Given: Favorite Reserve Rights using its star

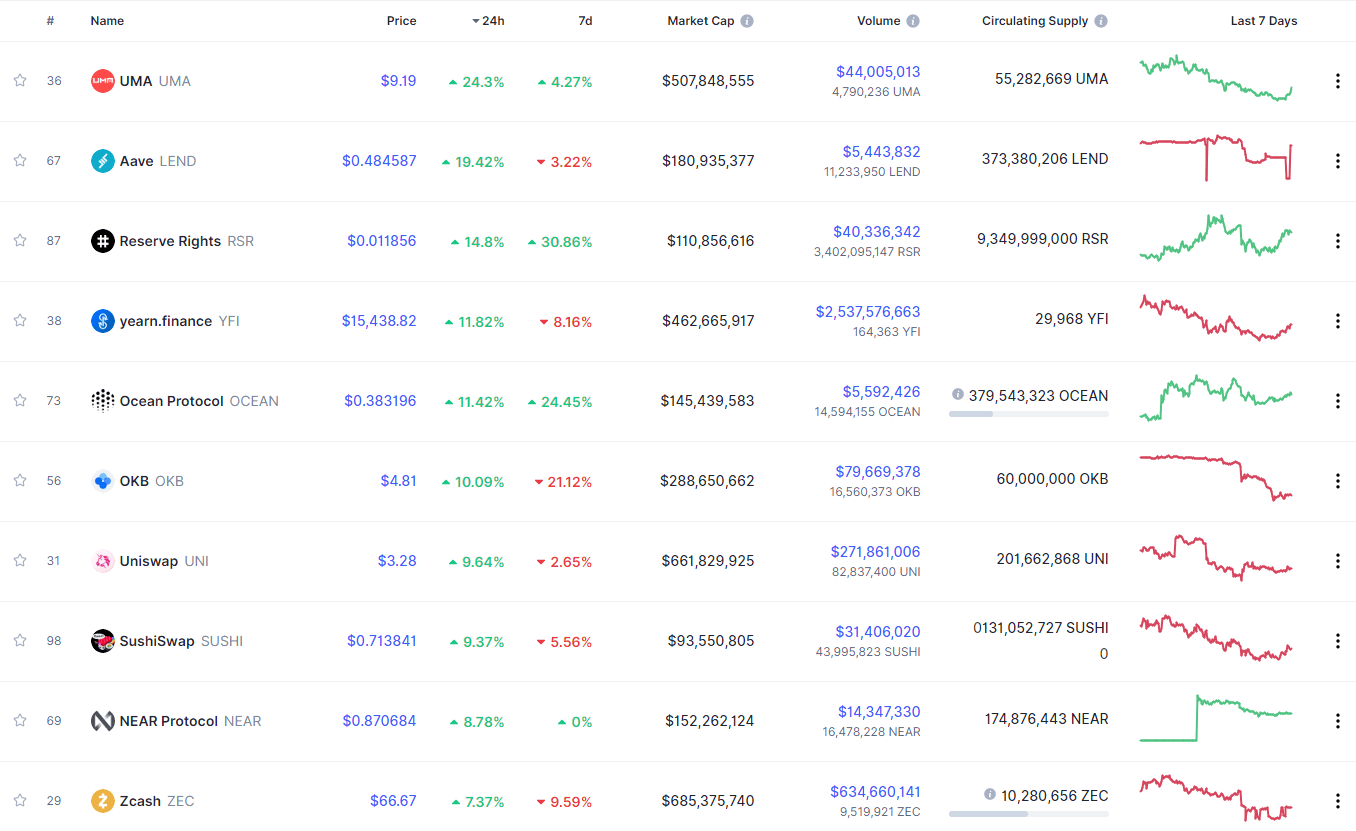Looking at the screenshot, I should pos(20,241).
